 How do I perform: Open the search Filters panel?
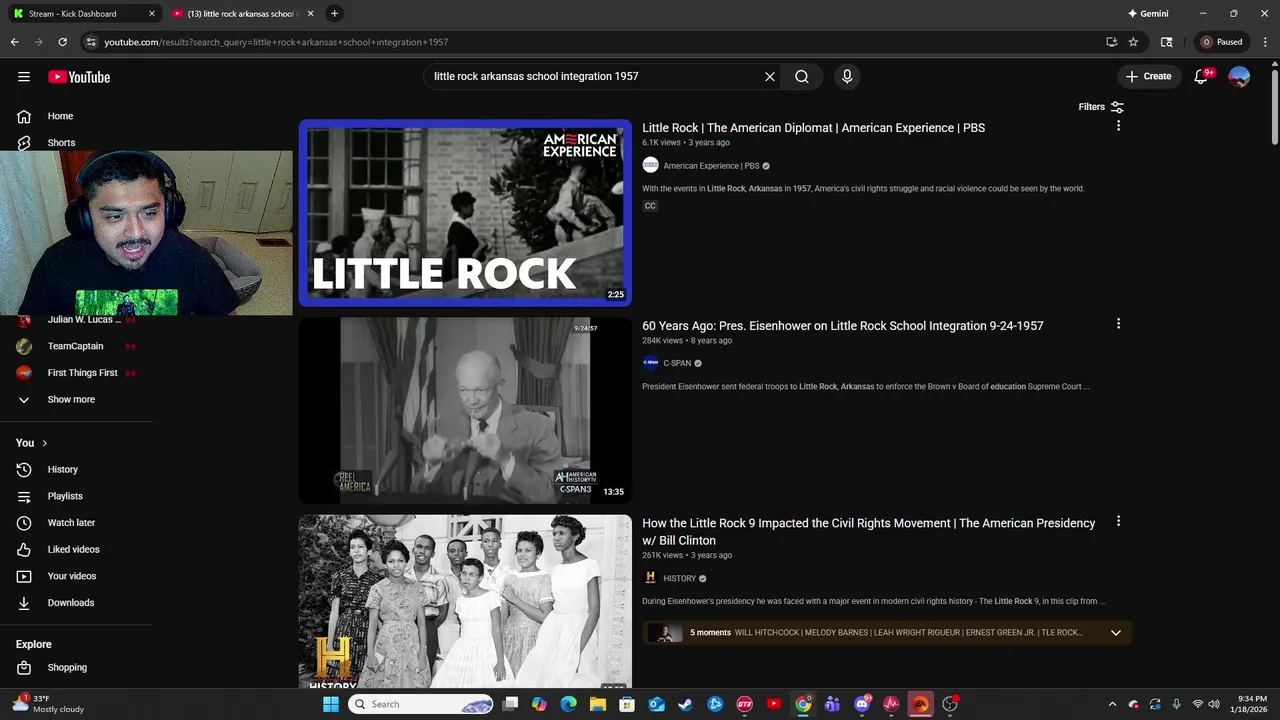coord(1101,107)
